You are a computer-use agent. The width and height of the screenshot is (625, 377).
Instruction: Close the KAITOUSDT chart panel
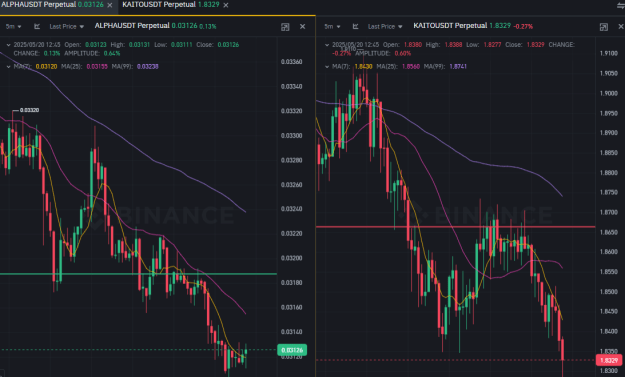[x=621, y=26]
